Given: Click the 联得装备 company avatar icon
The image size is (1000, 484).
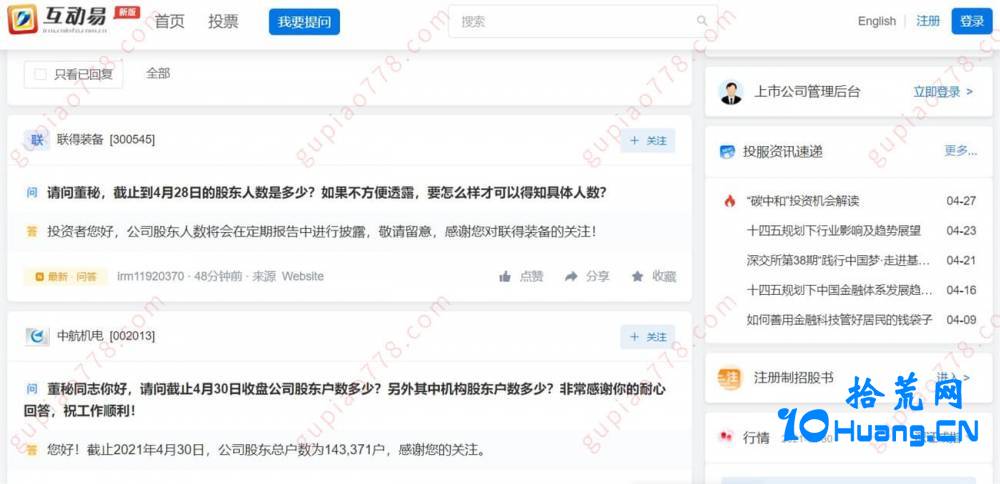Looking at the screenshot, I should click(x=37, y=140).
